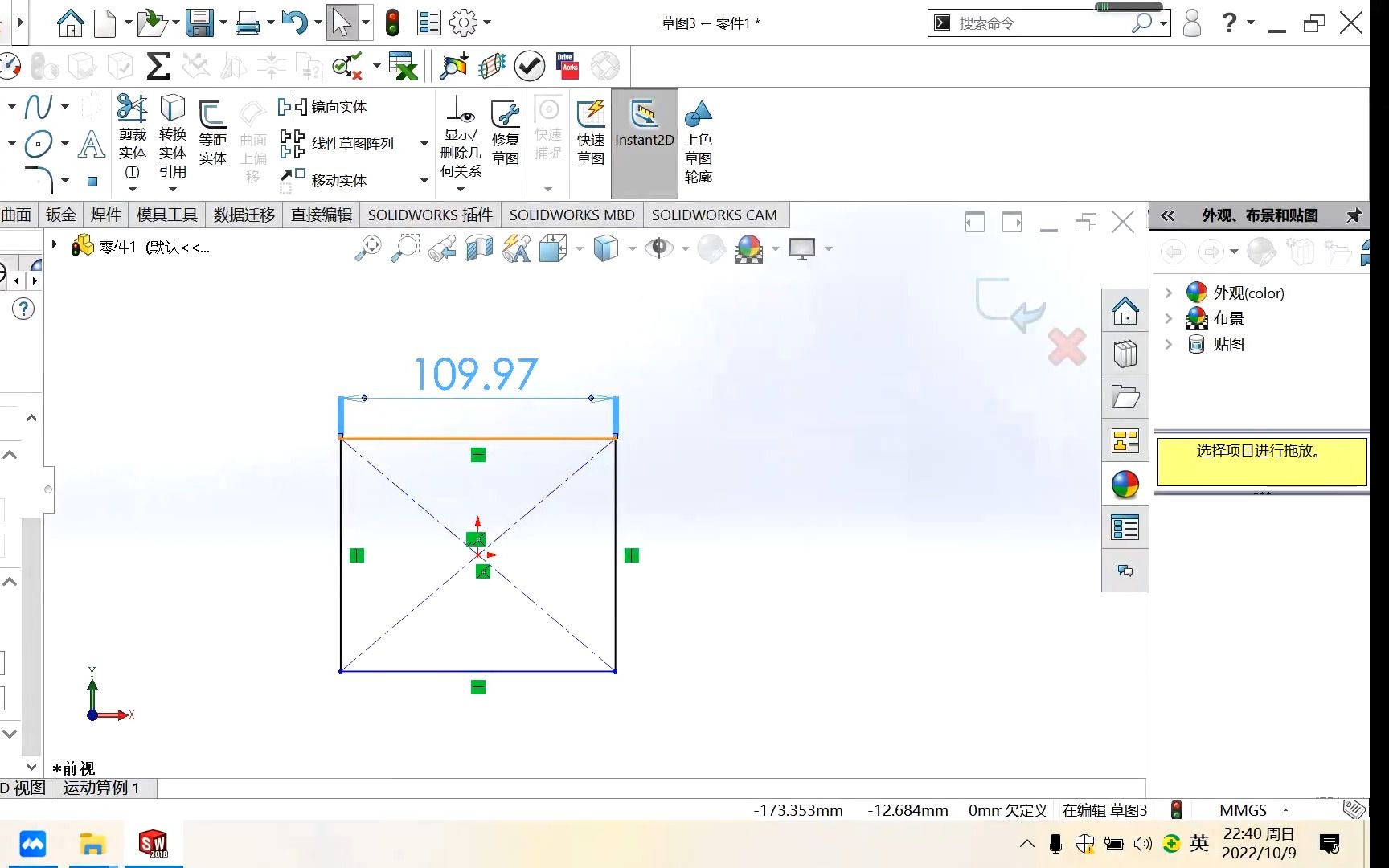Viewport: 1389px width, 868px height.
Task: Open the 运动算例 1 bottom tab
Action: [101, 788]
